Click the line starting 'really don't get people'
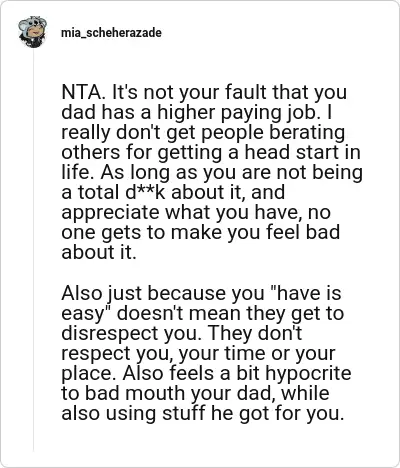The image size is (400, 468). click(x=203, y=133)
